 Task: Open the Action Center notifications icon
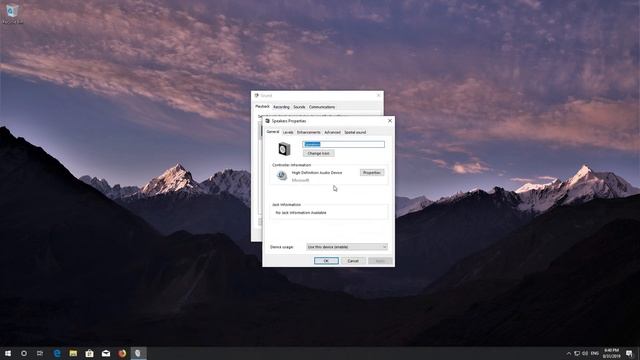pyautogui.click(x=629, y=353)
